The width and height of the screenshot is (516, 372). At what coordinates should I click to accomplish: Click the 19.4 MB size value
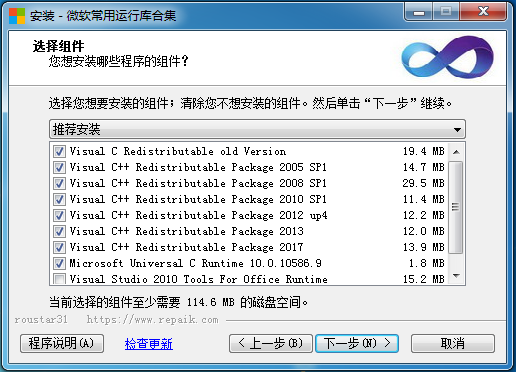(x=424, y=151)
